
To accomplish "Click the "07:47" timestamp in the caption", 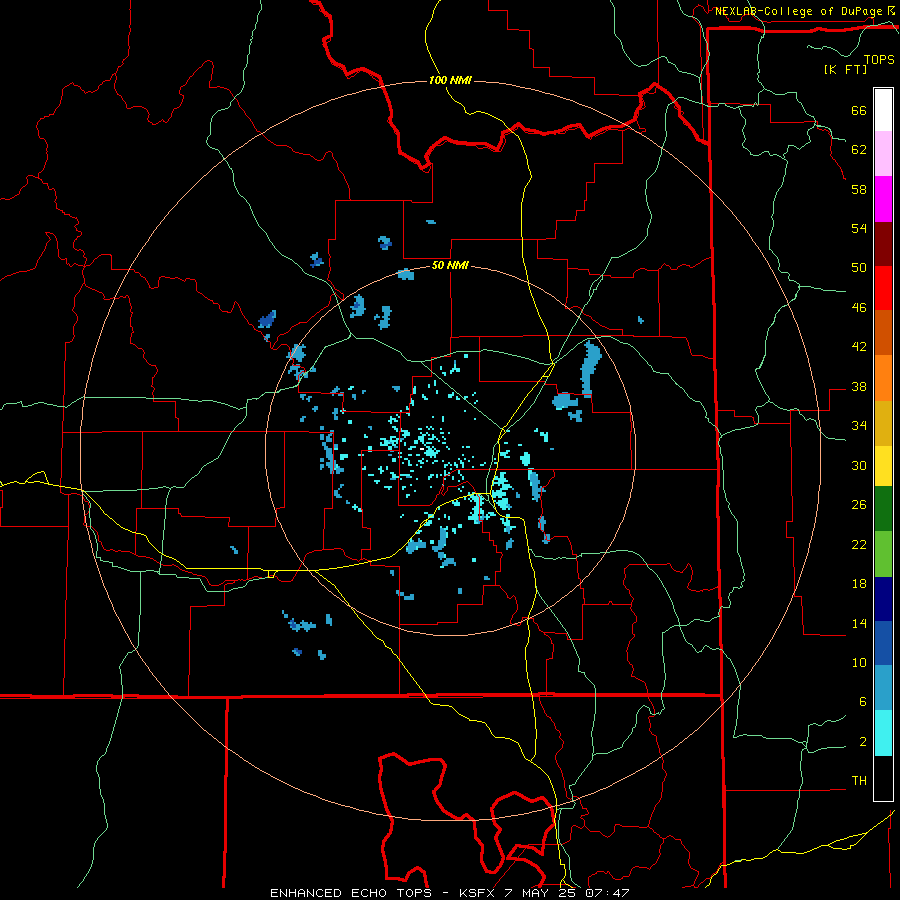I will (x=607, y=893).
